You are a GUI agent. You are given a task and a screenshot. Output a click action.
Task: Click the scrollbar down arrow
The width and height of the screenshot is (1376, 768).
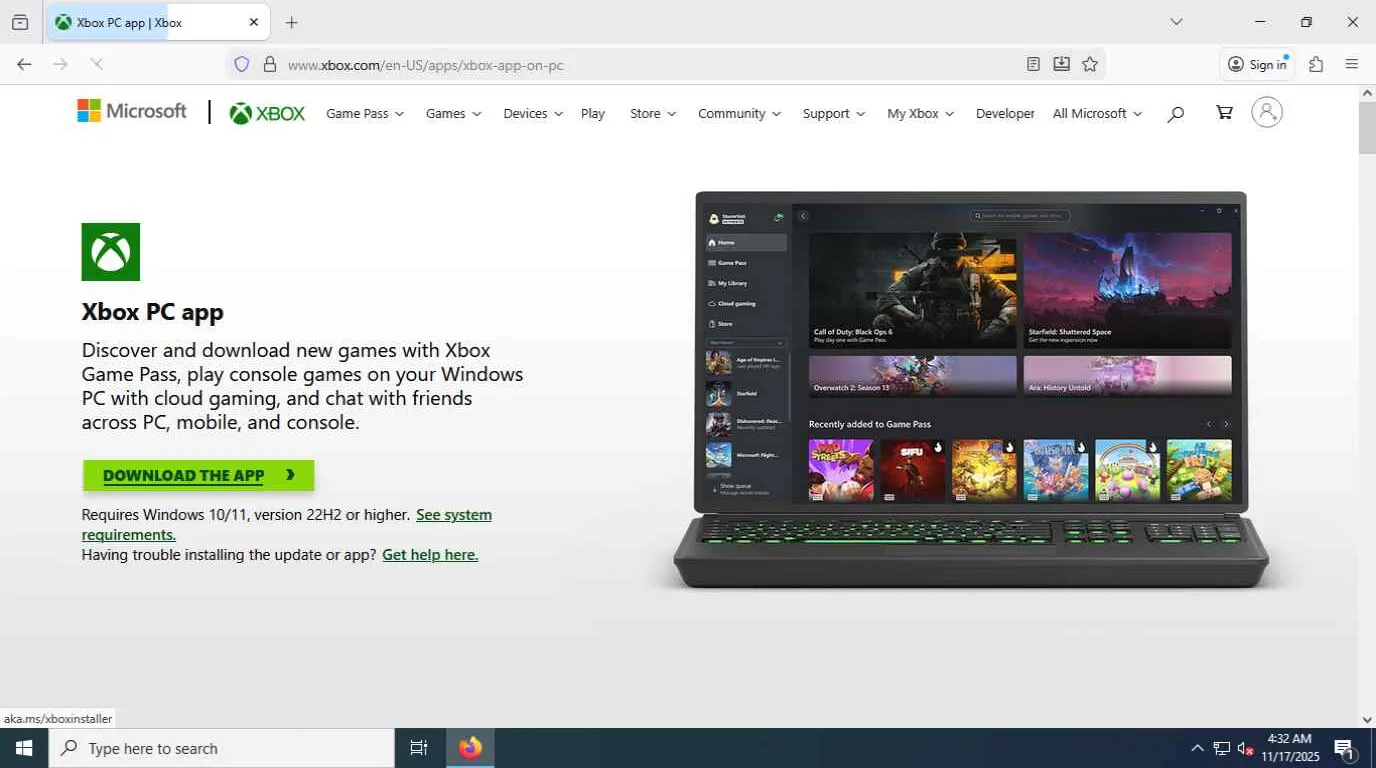(1367, 719)
